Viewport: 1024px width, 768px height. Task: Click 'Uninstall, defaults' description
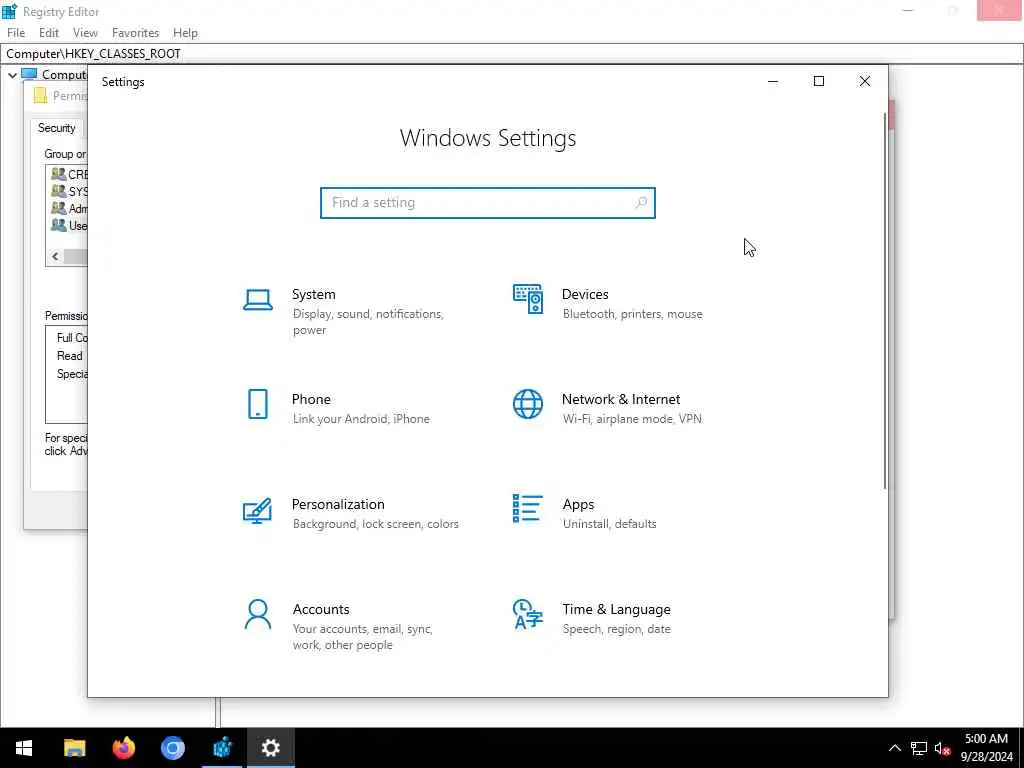[x=609, y=524]
